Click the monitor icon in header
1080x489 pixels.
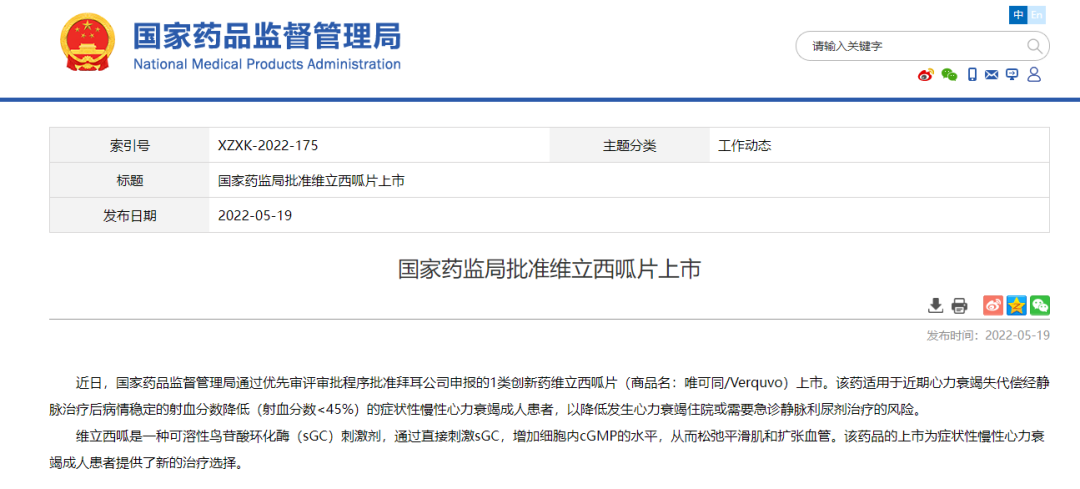tap(1012, 75)
